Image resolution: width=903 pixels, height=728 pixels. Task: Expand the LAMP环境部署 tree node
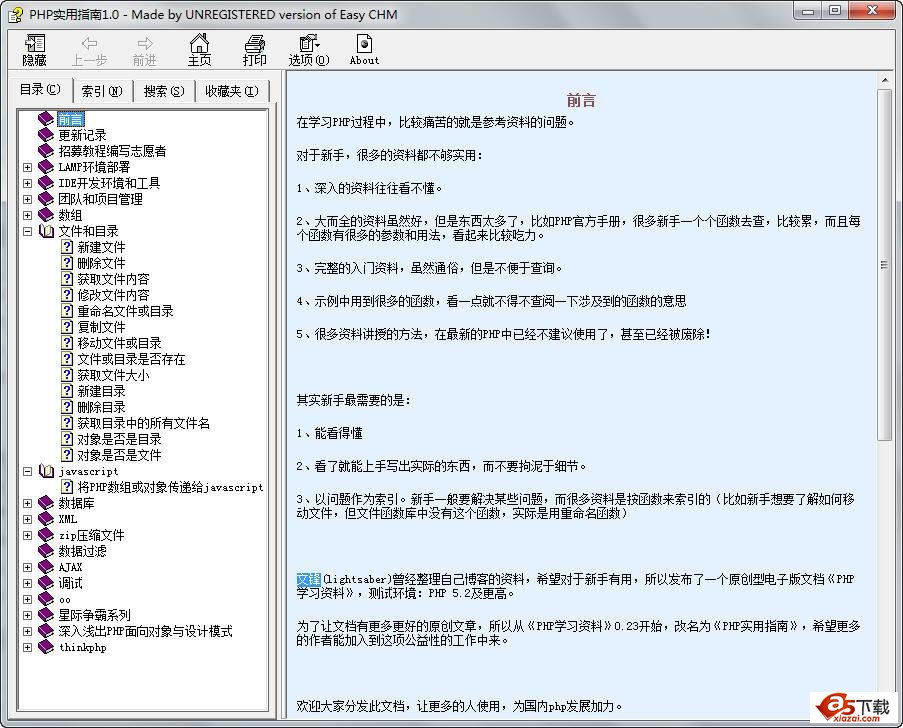(28, 168)
